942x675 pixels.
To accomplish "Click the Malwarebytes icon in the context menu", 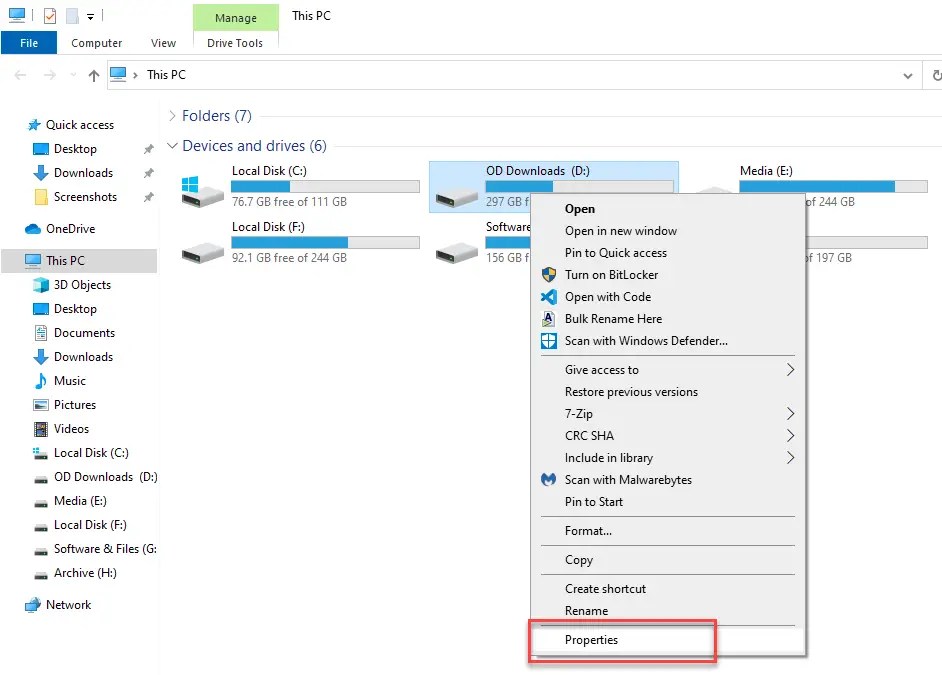I will coord(548,480).
